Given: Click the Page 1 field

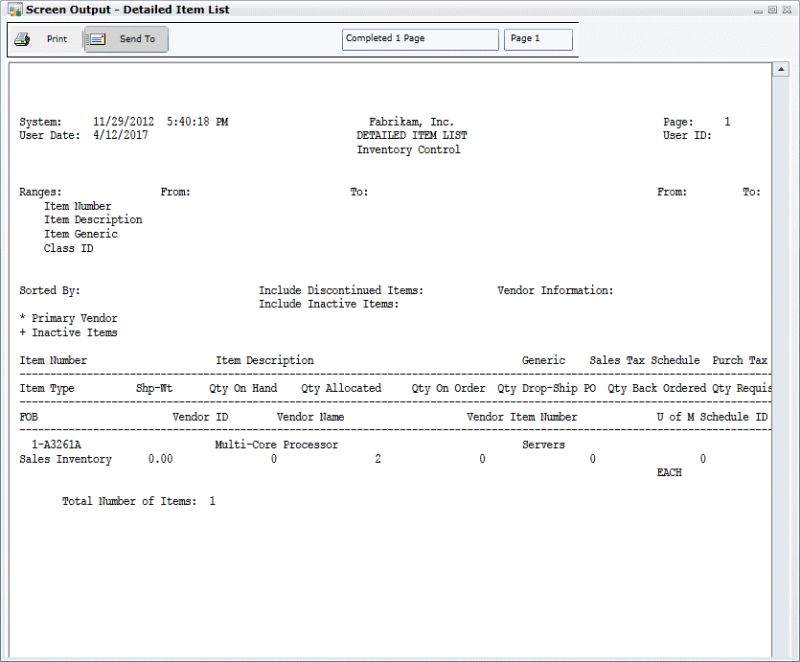Looking at the screenshot, I should (538, 39).
